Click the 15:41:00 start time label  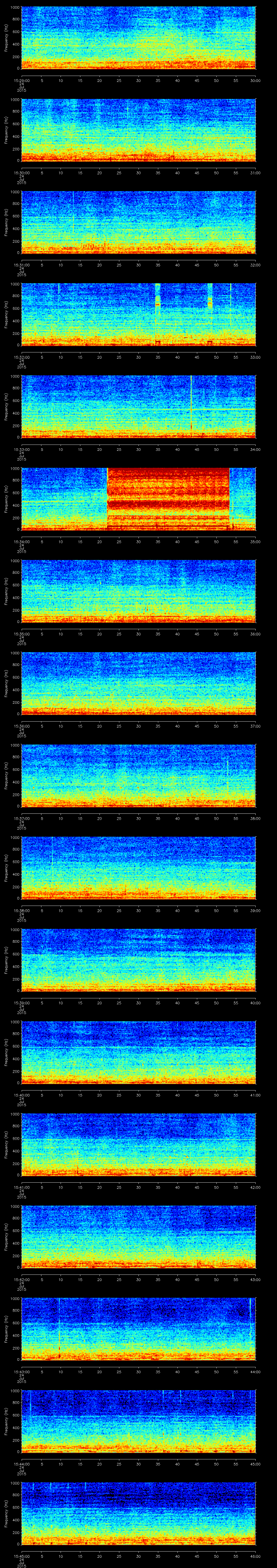tap(21, 1187)
